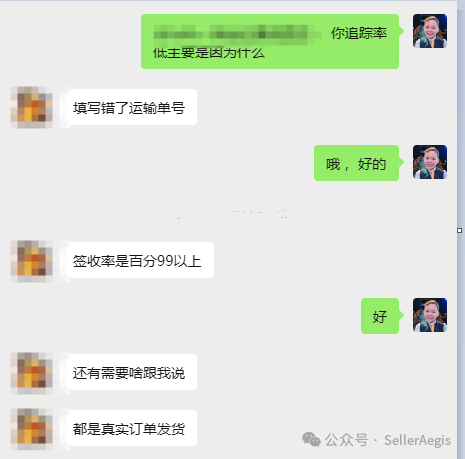Select the '还有需要啥跟我说' message bubble

[132, 372]
